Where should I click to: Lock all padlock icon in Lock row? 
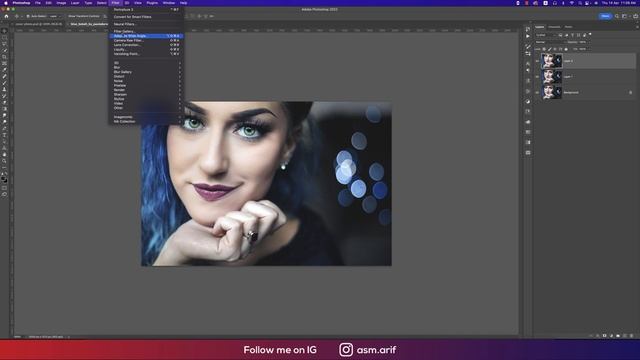click(566, 49)
